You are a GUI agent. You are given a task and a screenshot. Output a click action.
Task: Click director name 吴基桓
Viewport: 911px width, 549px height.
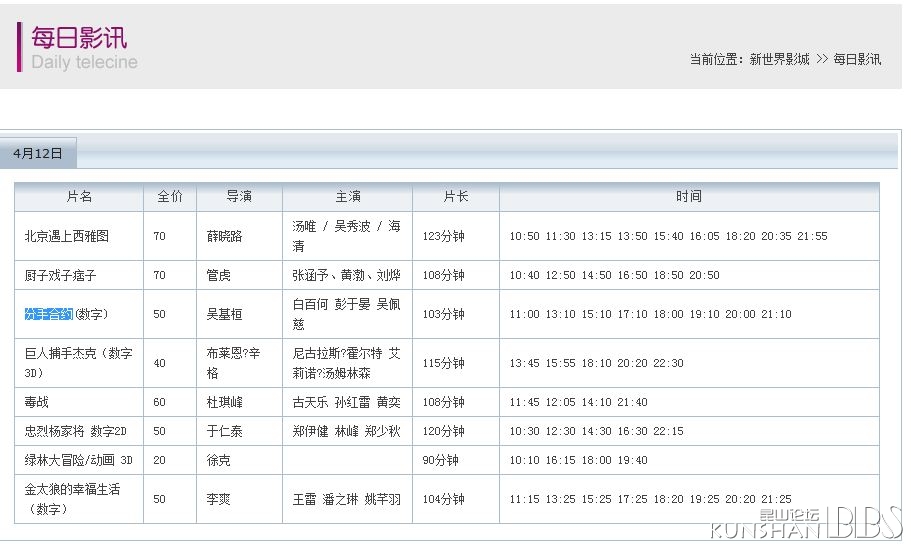[x=224, y=314]
